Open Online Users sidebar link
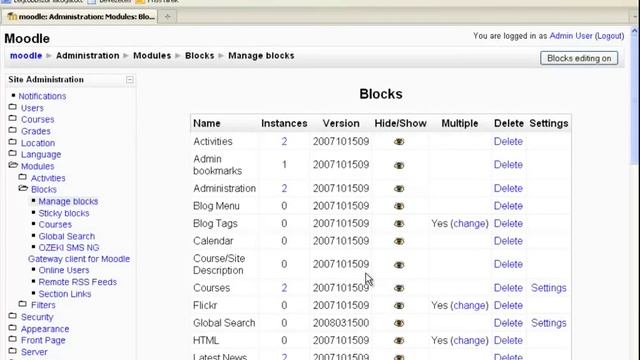The image size is (640, 360). click(64, 270)
